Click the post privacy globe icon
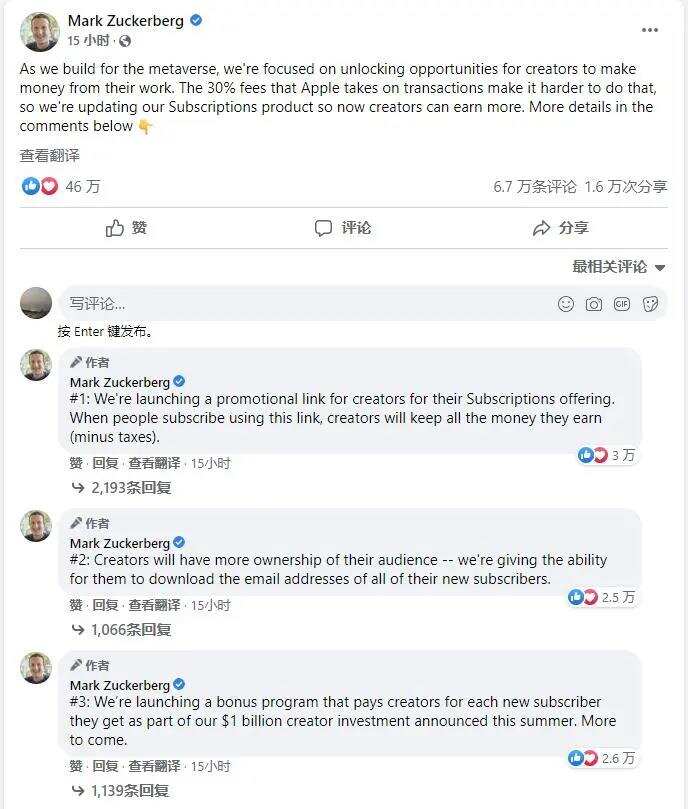 (125, 41)
